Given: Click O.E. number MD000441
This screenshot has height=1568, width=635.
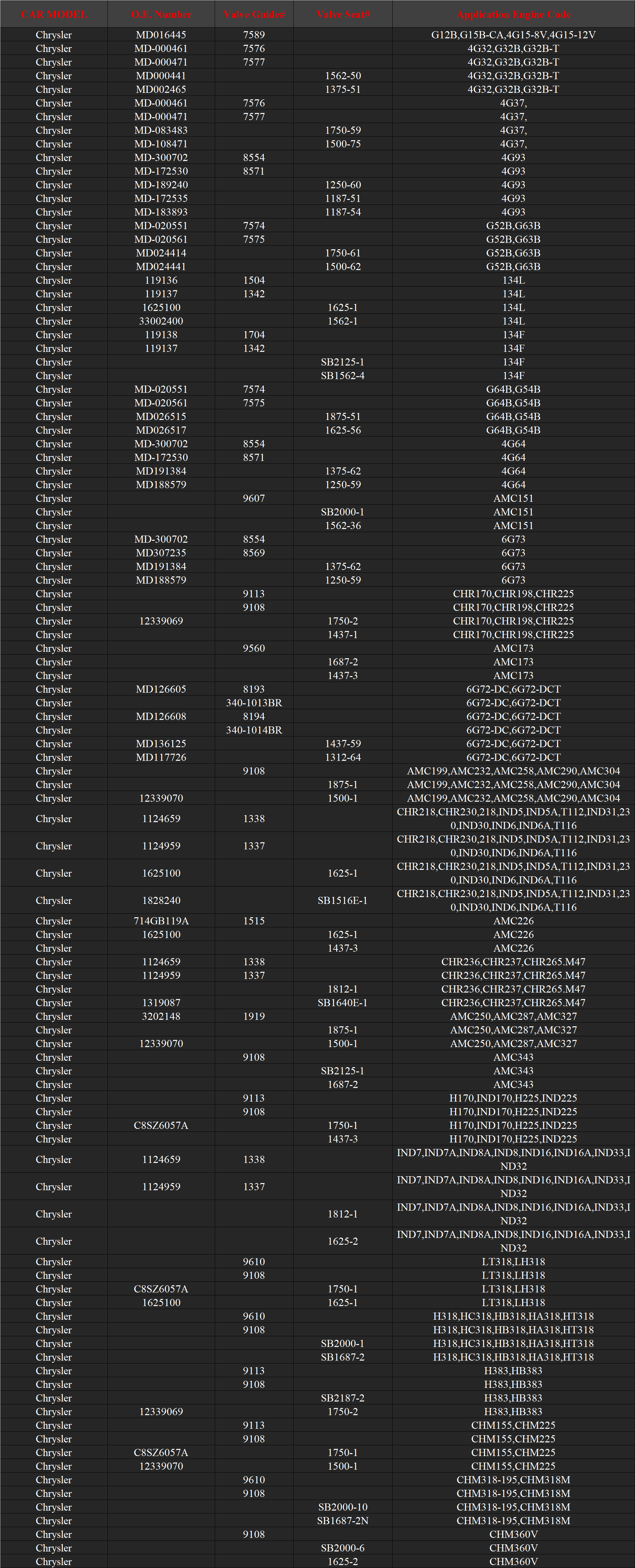Looking at the screenshot, I should click(161, 76).
